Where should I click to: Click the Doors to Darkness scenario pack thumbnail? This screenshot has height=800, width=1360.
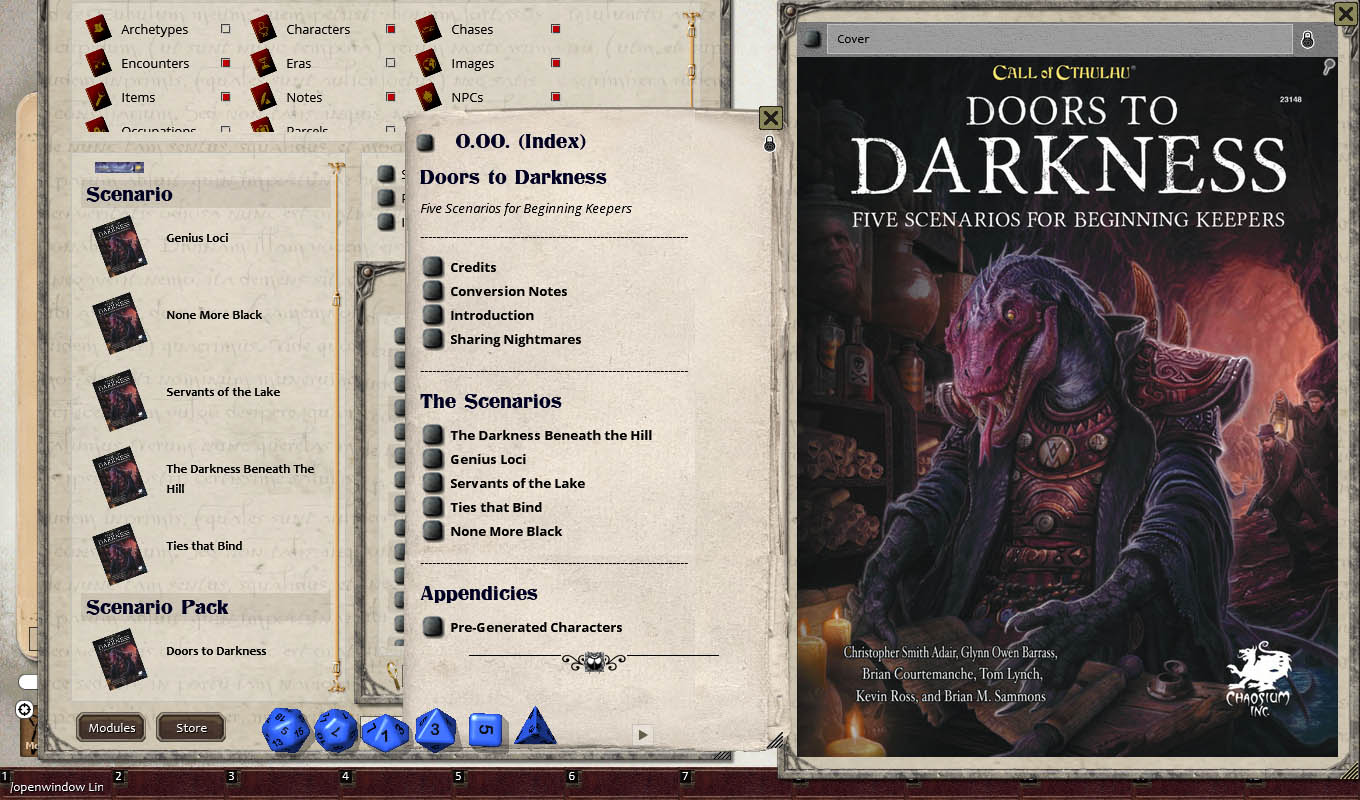coord(119,658)
